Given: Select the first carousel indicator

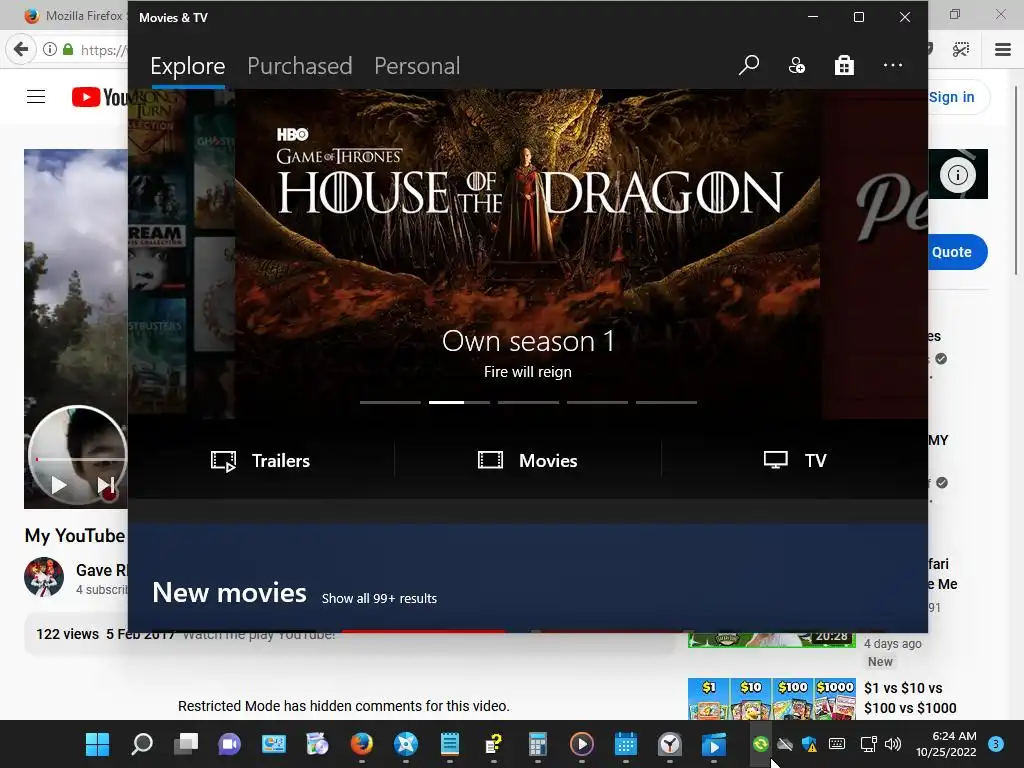Looking at the screenshot, I should 390,402.
